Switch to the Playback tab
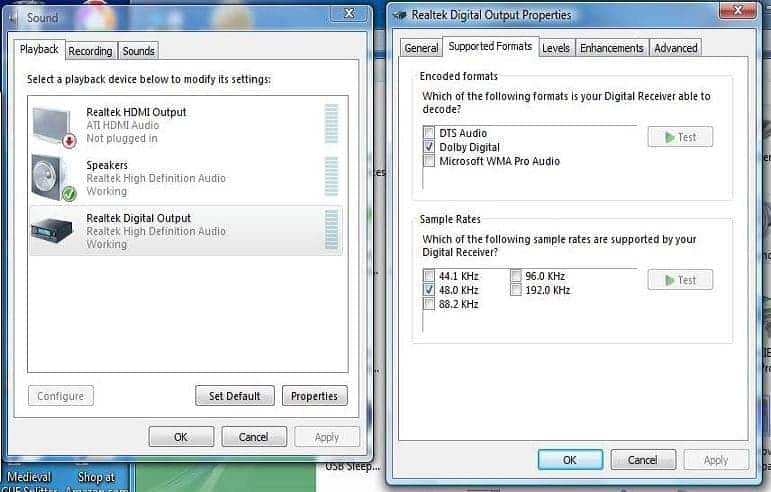 click(39, 50)
